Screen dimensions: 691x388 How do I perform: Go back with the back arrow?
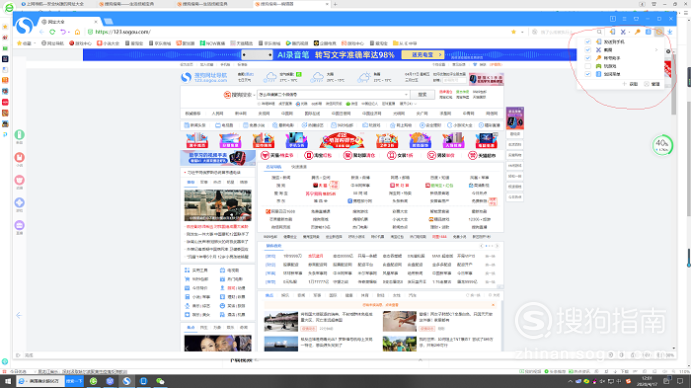41,32
